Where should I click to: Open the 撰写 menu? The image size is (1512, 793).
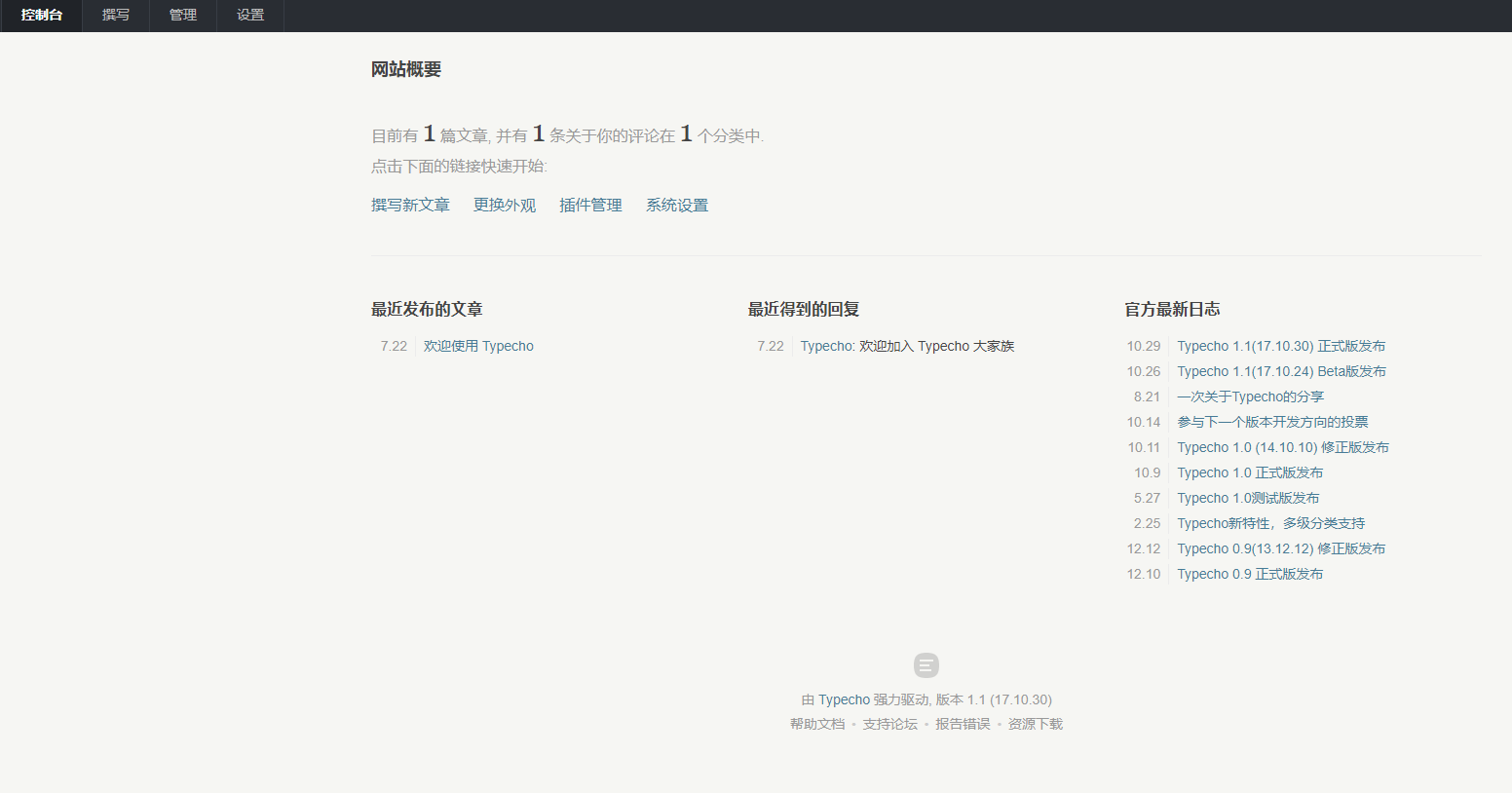coord(116,16)
